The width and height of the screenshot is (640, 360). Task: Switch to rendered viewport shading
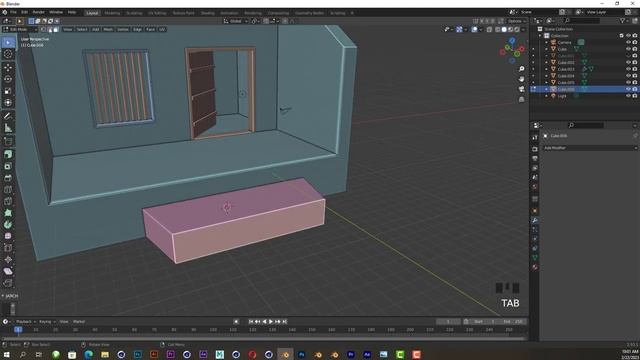click(x=517, y=29)
